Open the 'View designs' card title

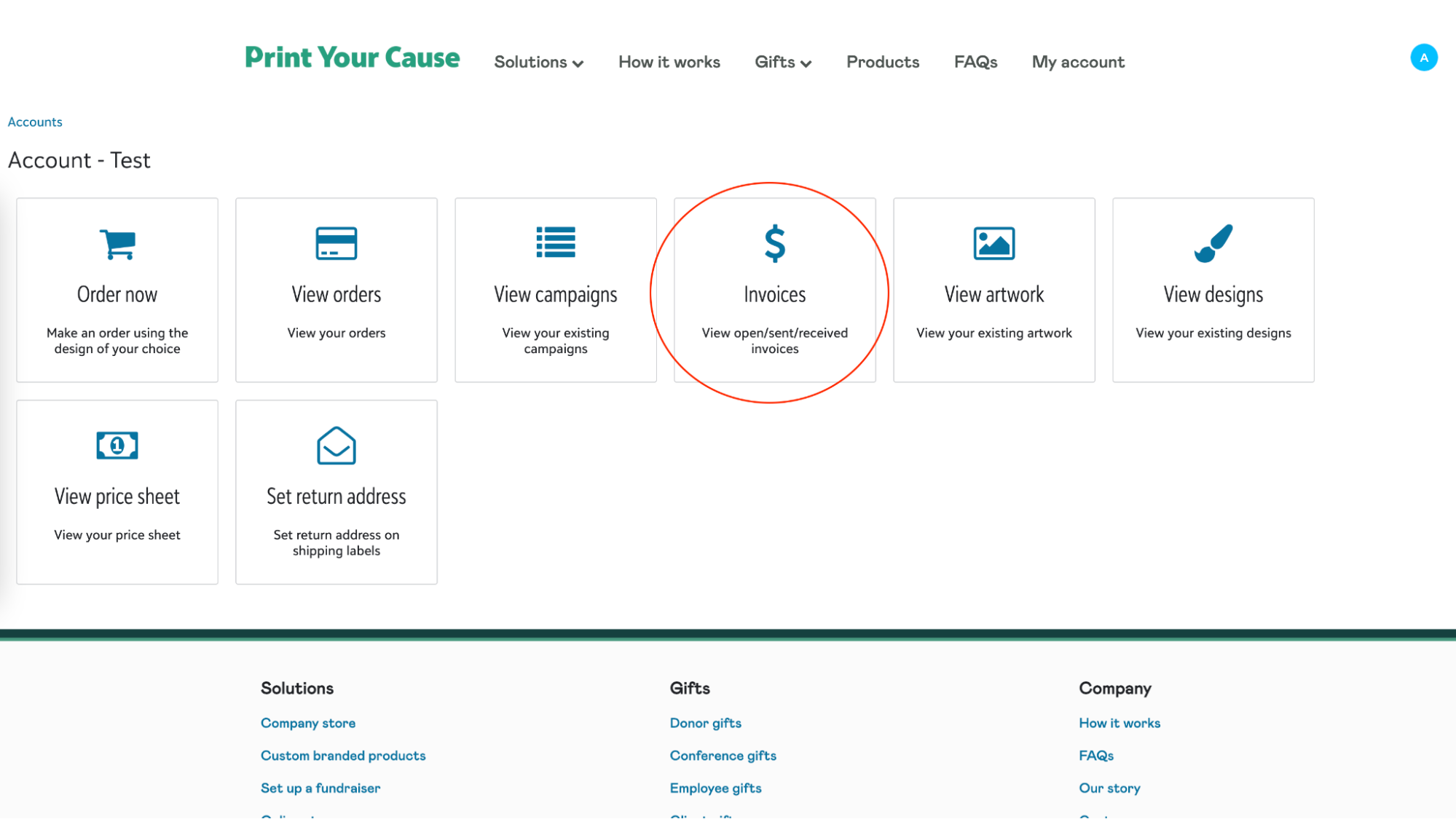[x=1213, y=295]
